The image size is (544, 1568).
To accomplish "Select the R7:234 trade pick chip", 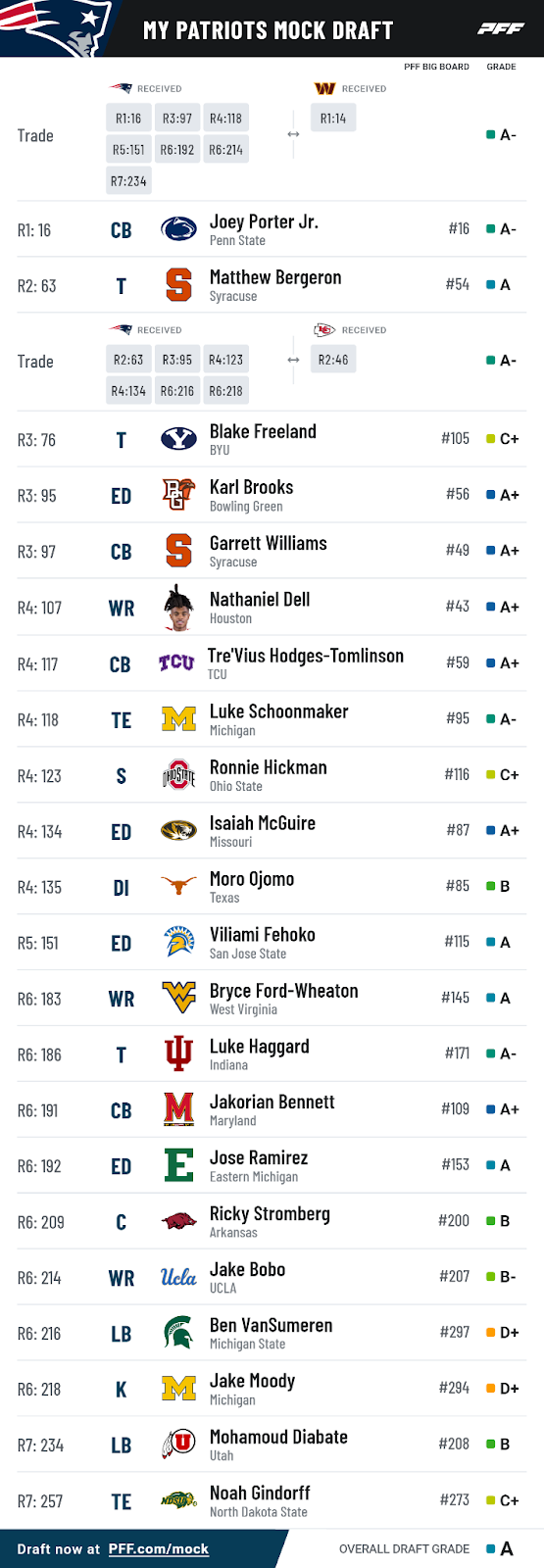I will point(128,181).
